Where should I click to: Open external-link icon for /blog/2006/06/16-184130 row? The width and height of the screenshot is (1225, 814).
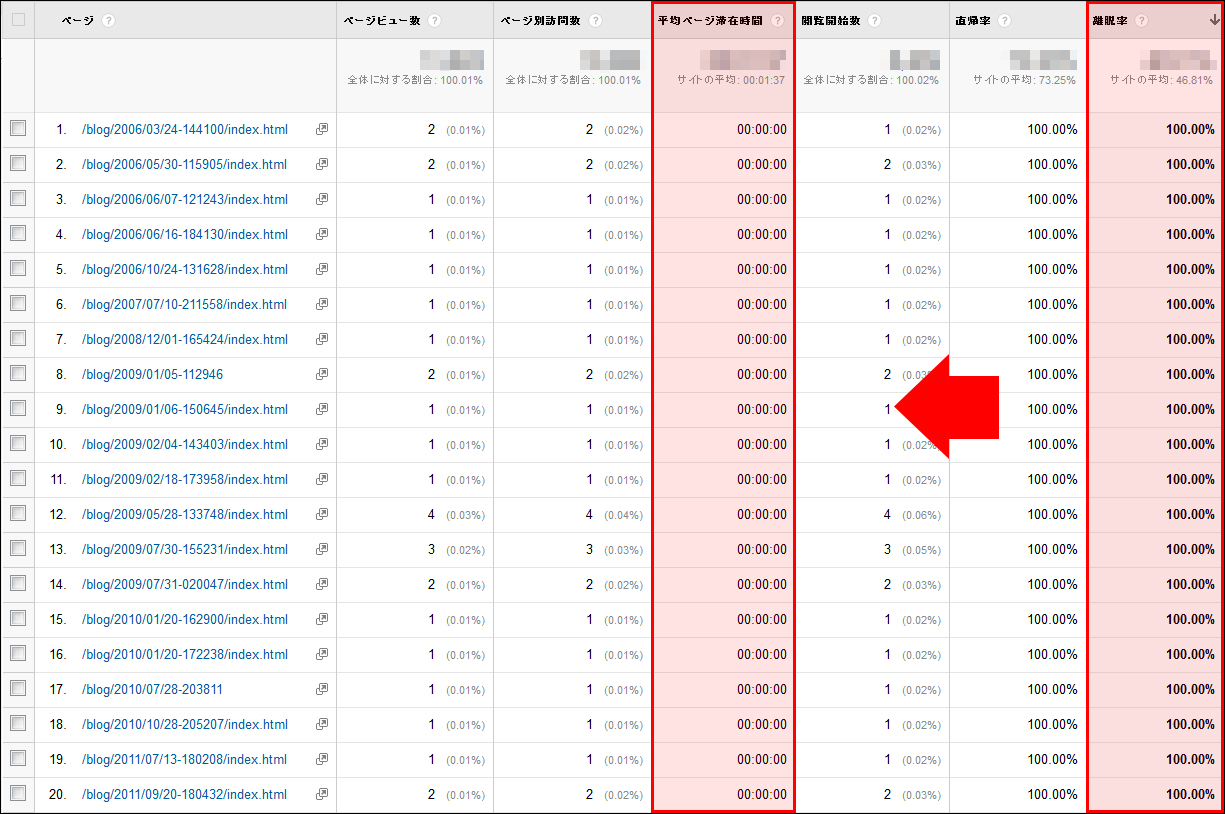coord(322,234)
